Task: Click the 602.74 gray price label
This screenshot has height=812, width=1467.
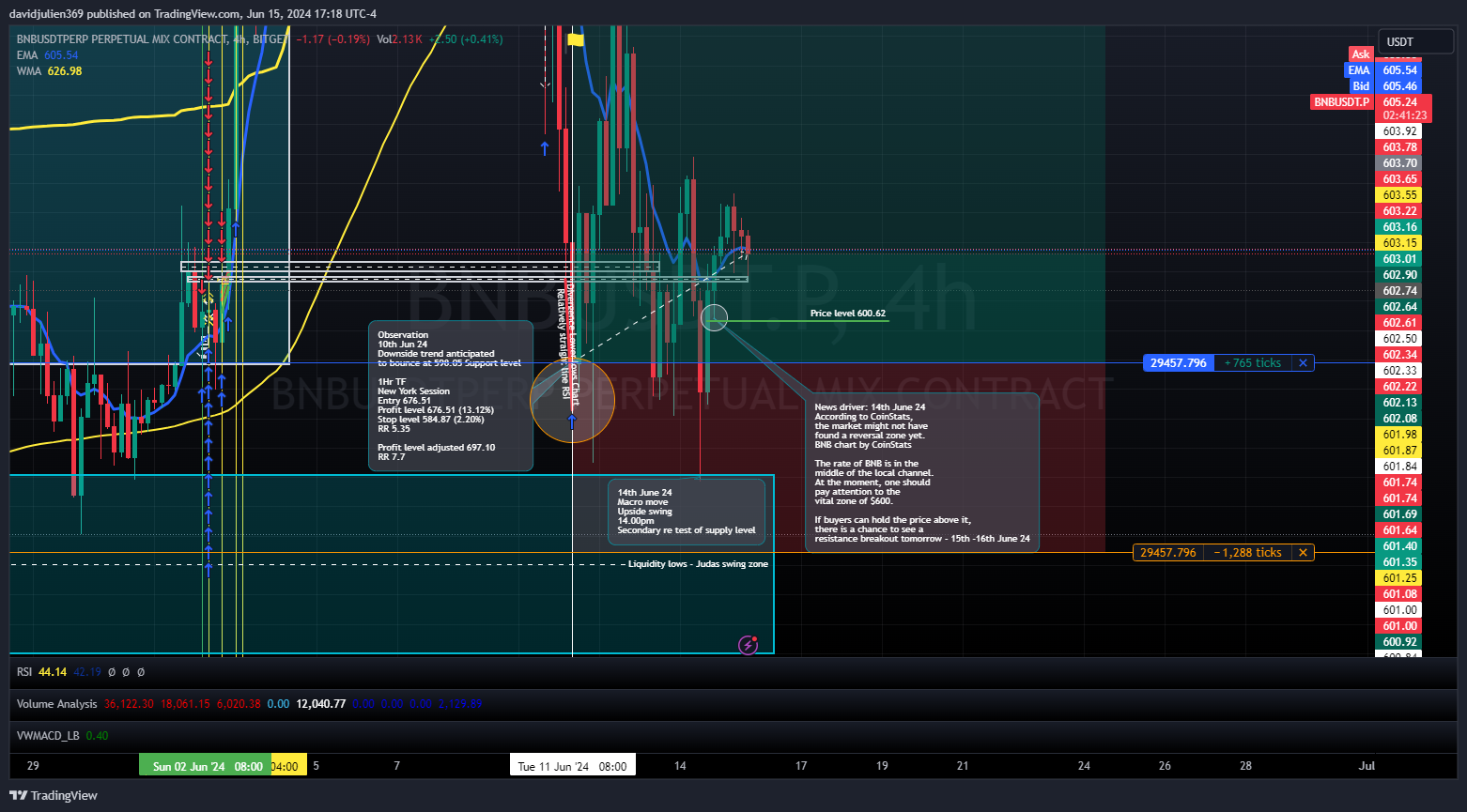Action: tap(1399, 291)
